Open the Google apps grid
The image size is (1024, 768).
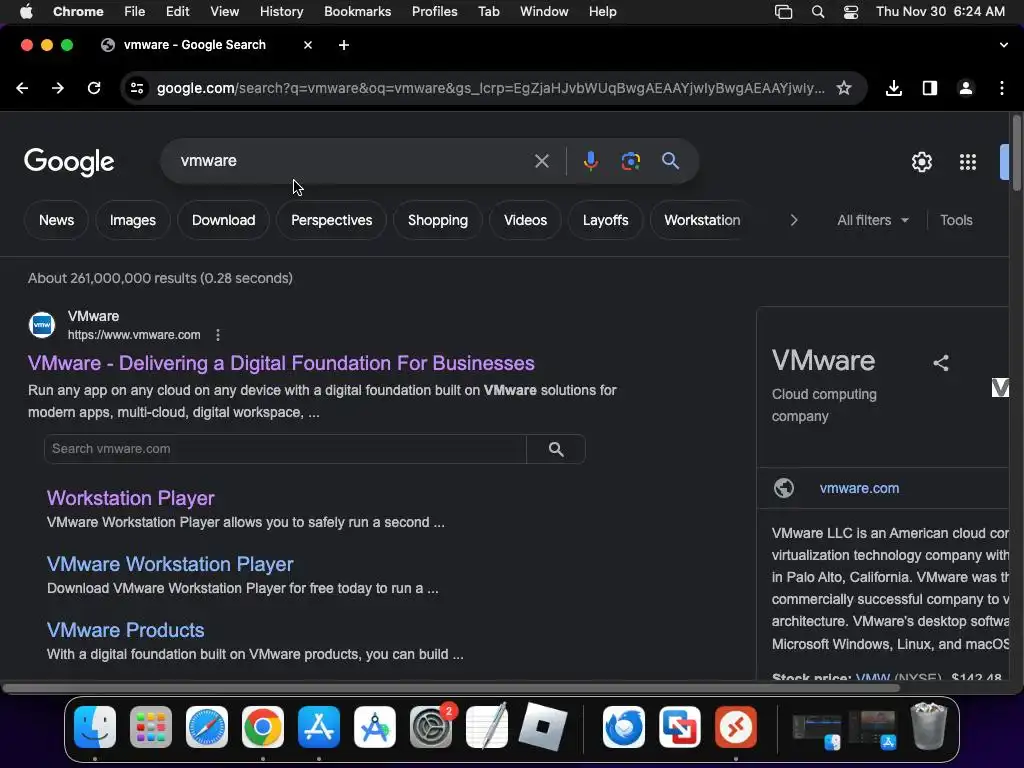(x=968, y=162)
